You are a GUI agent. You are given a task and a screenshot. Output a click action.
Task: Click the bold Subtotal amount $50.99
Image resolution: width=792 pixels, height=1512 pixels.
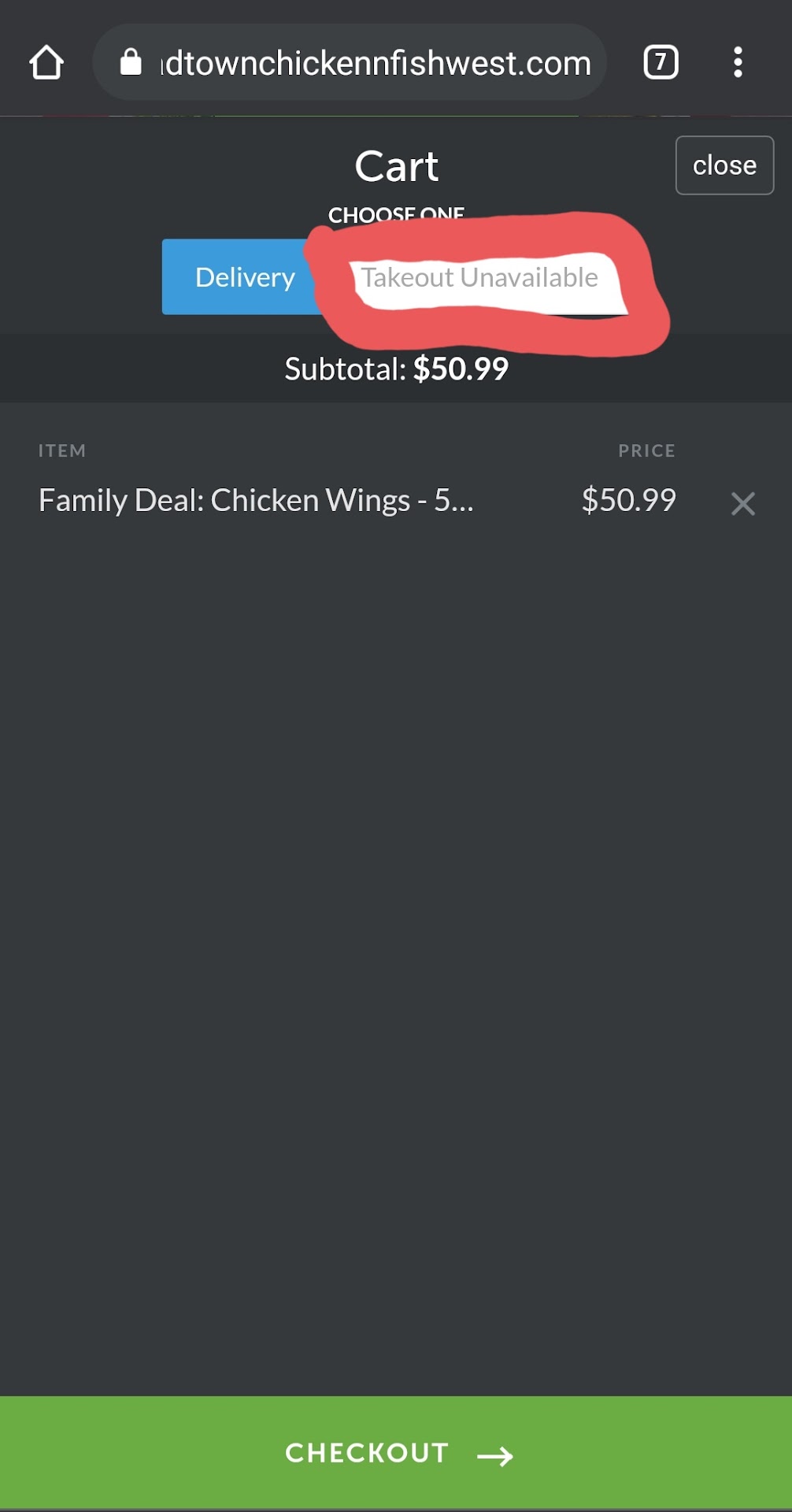pyautogui.click(x=461, y=369)
